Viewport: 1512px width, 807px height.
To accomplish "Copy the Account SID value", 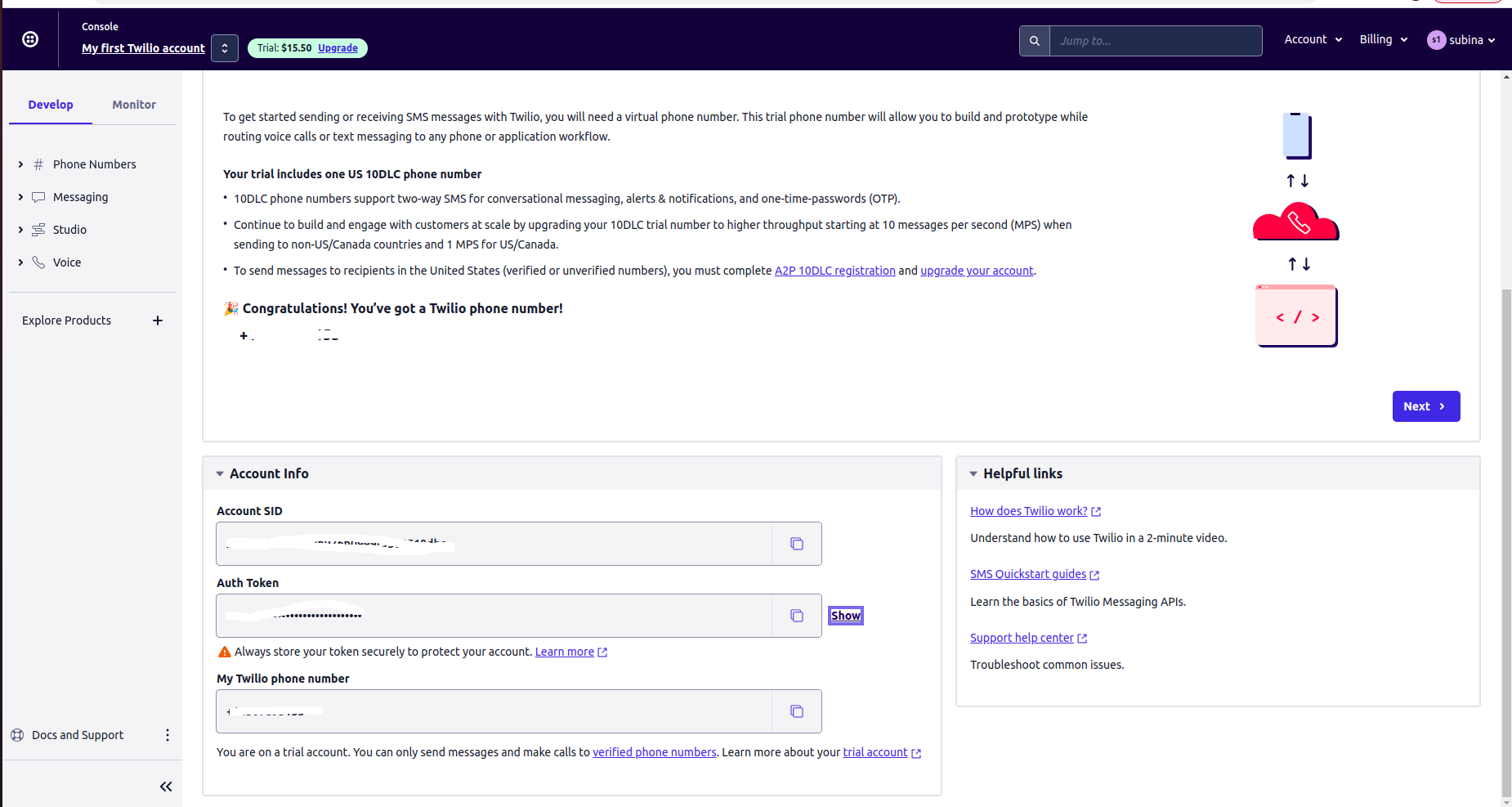I will 797,544.
